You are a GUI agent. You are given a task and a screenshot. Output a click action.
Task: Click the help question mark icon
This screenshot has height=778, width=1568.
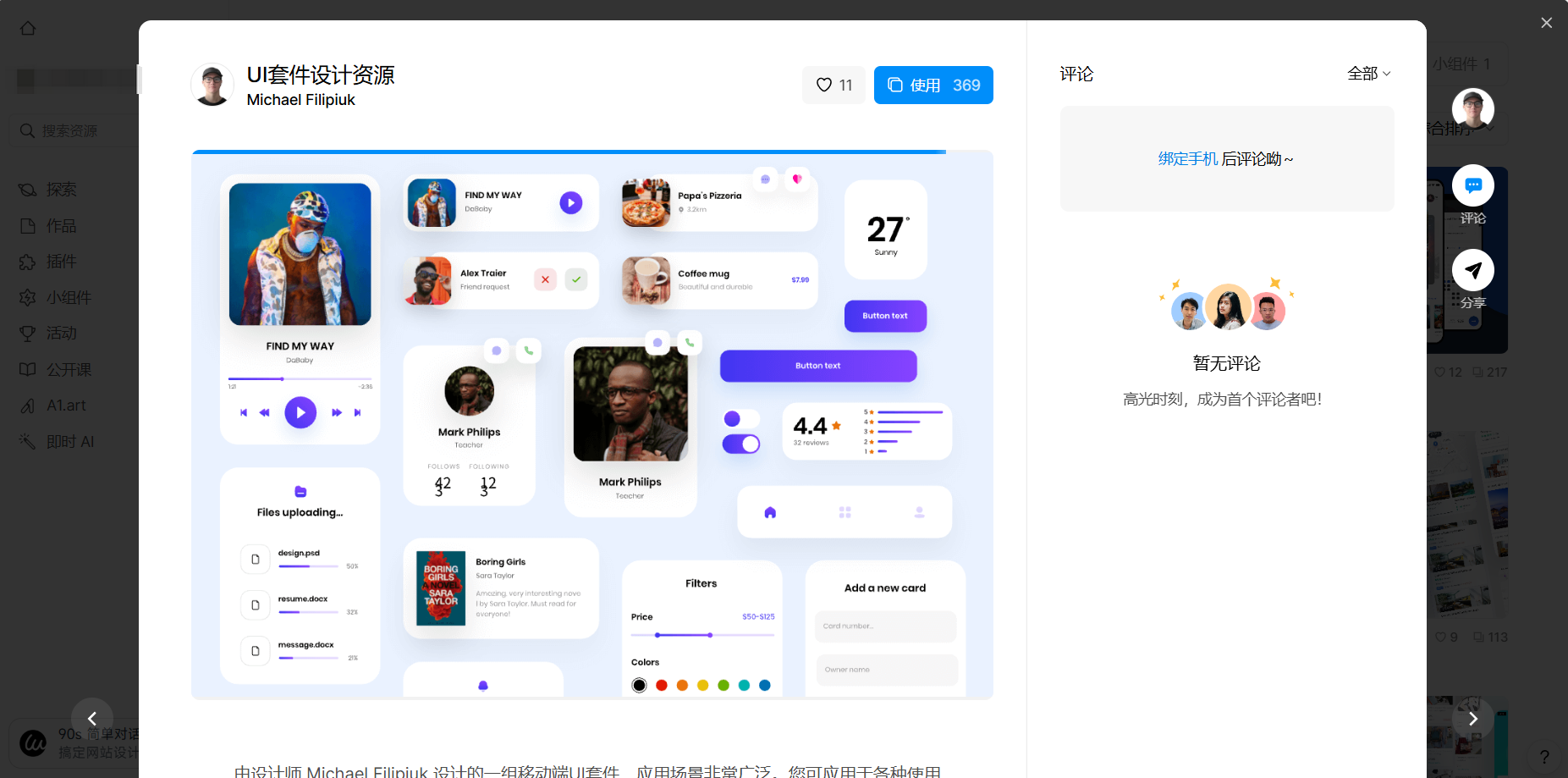[x=1544, y=757]
